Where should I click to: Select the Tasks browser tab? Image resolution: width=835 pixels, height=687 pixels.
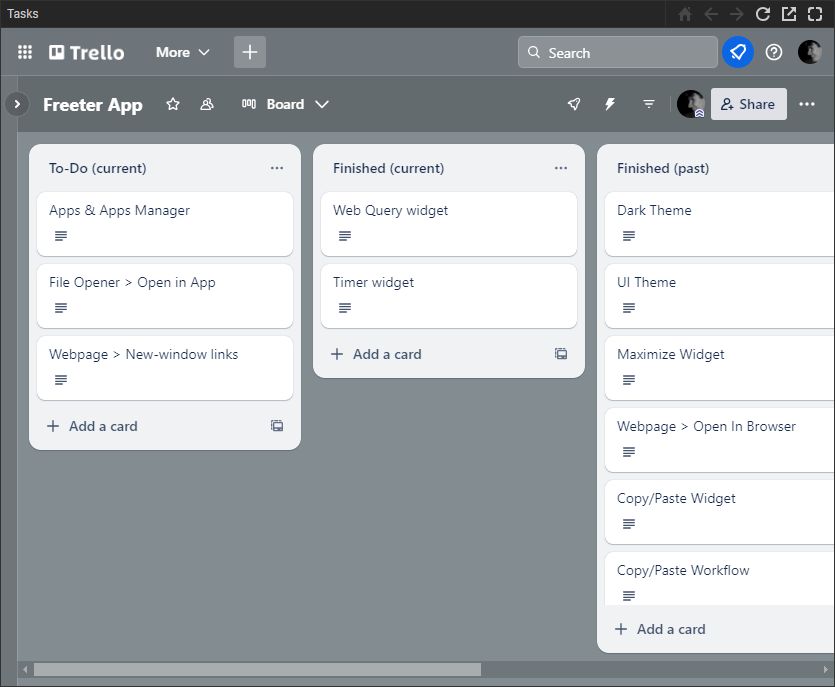tap(22, 14)
